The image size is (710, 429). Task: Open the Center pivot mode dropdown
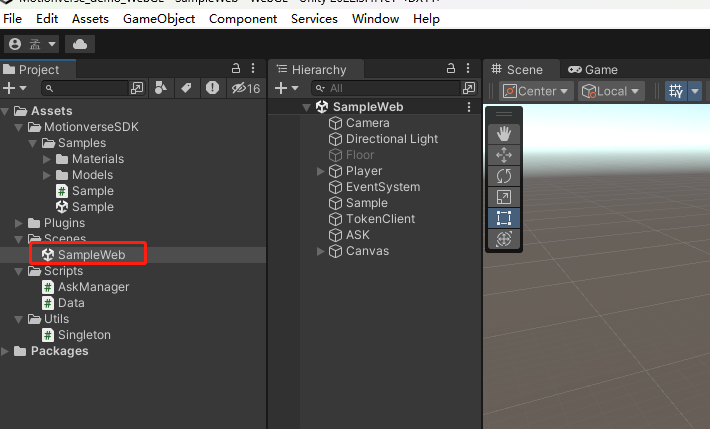pos(536,91)
